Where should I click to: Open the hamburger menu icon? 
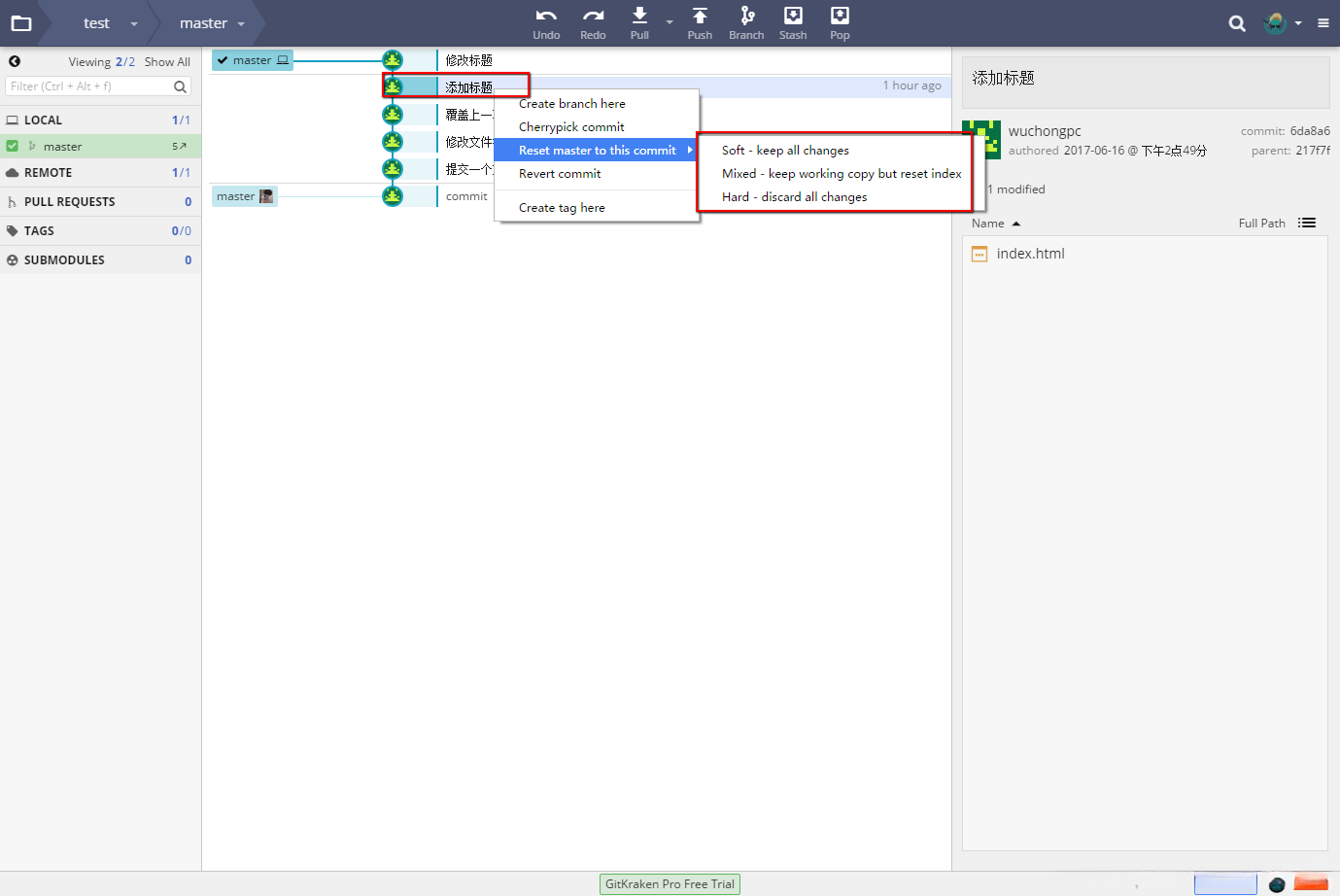(1323, 23)
